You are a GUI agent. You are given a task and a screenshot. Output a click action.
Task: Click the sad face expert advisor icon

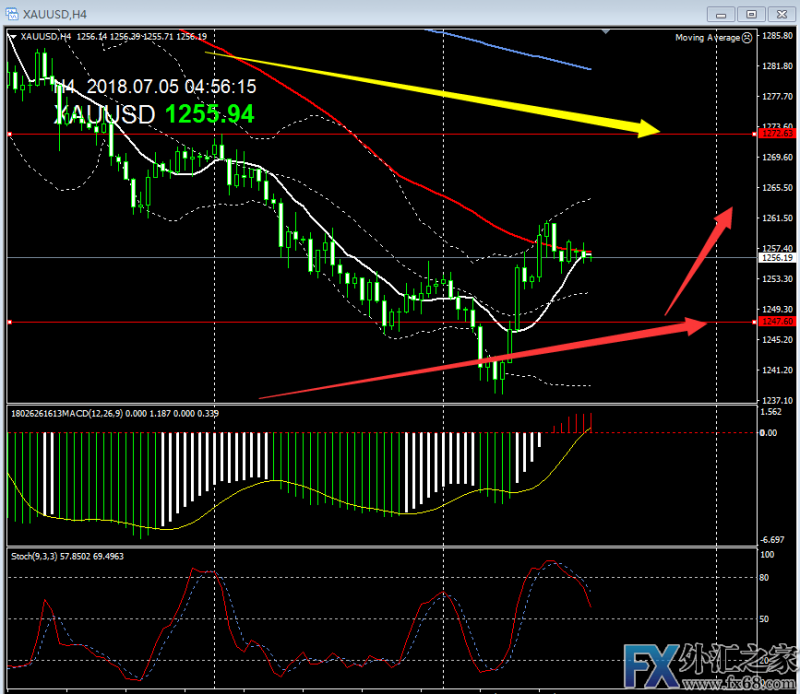tap(747, 37)
